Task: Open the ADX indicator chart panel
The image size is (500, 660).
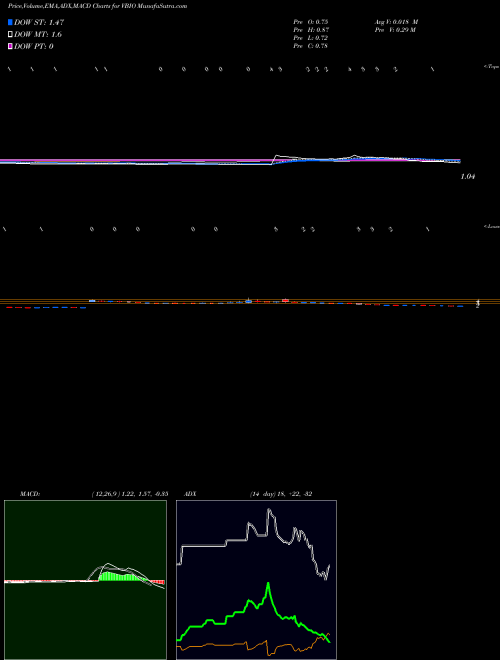Action: (256, 580)
